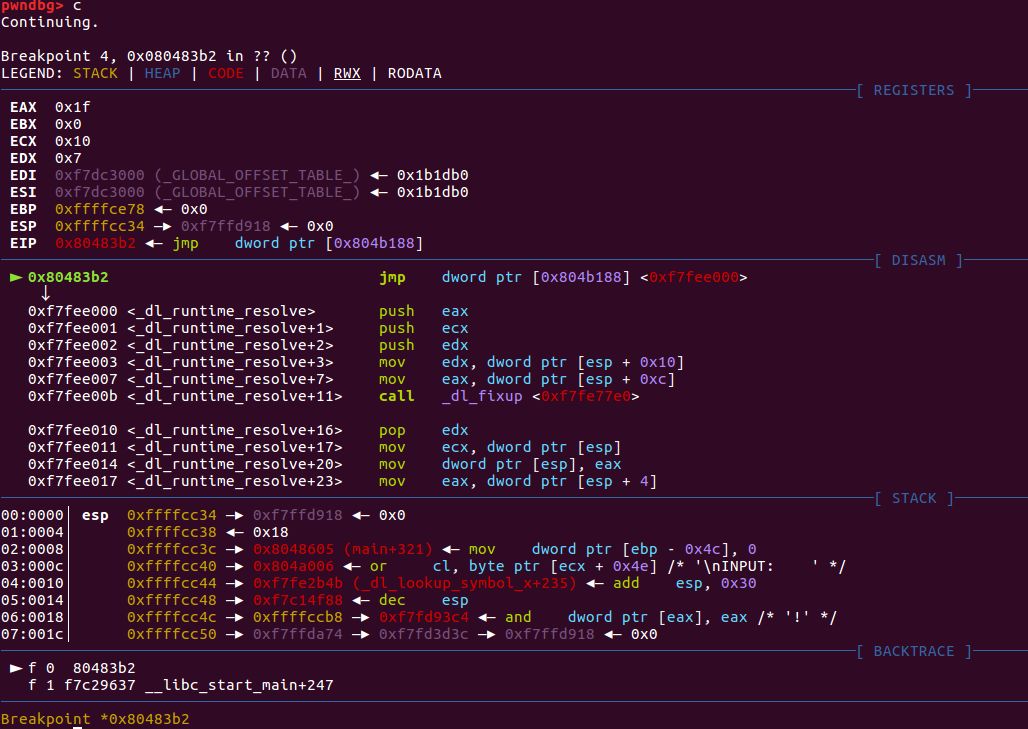Click the BACKTRACE section header
Viewport: 1028px width, 729px height.
pyautogui.click(x=913, y=651)
